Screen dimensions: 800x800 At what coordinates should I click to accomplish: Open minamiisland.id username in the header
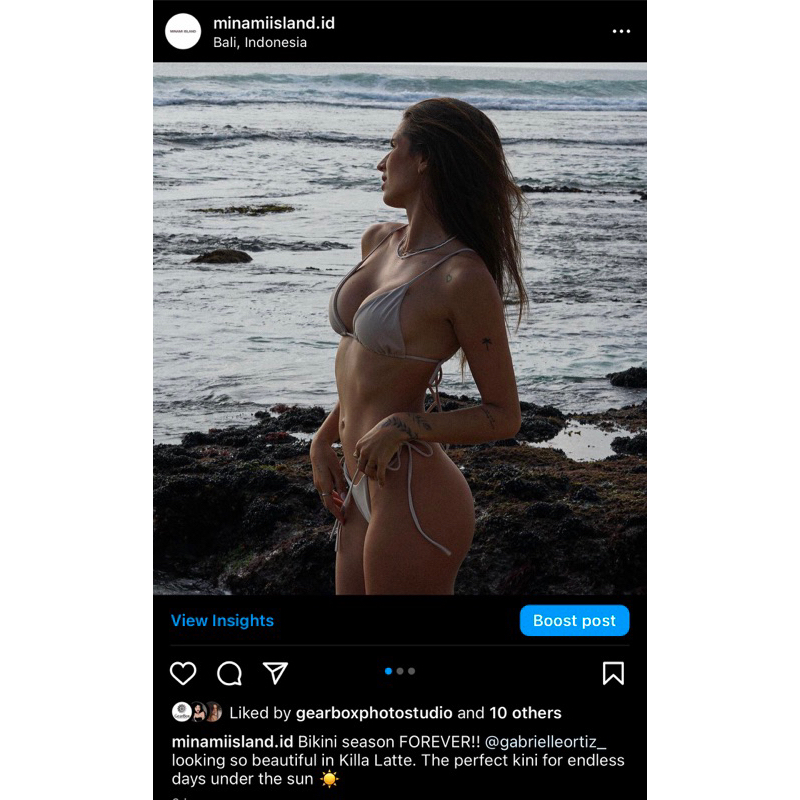[274, 23]
